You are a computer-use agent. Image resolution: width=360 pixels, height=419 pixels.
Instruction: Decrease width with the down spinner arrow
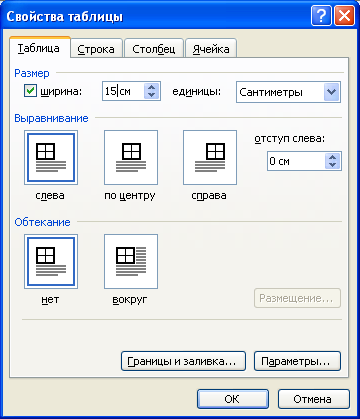pos(152,95)
